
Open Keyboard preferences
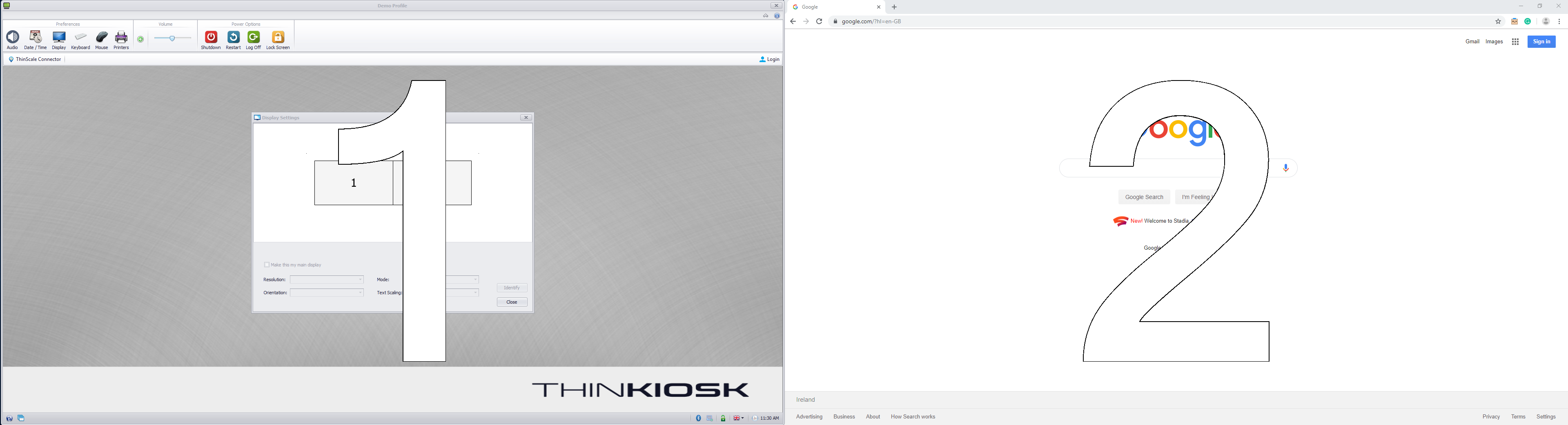(80, 40)
